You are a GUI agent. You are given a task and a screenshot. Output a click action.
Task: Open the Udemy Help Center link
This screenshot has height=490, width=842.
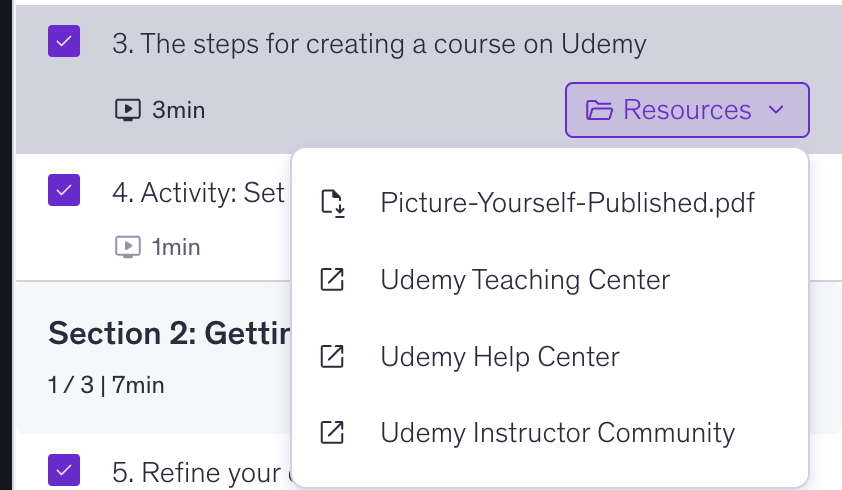(499, 356)
